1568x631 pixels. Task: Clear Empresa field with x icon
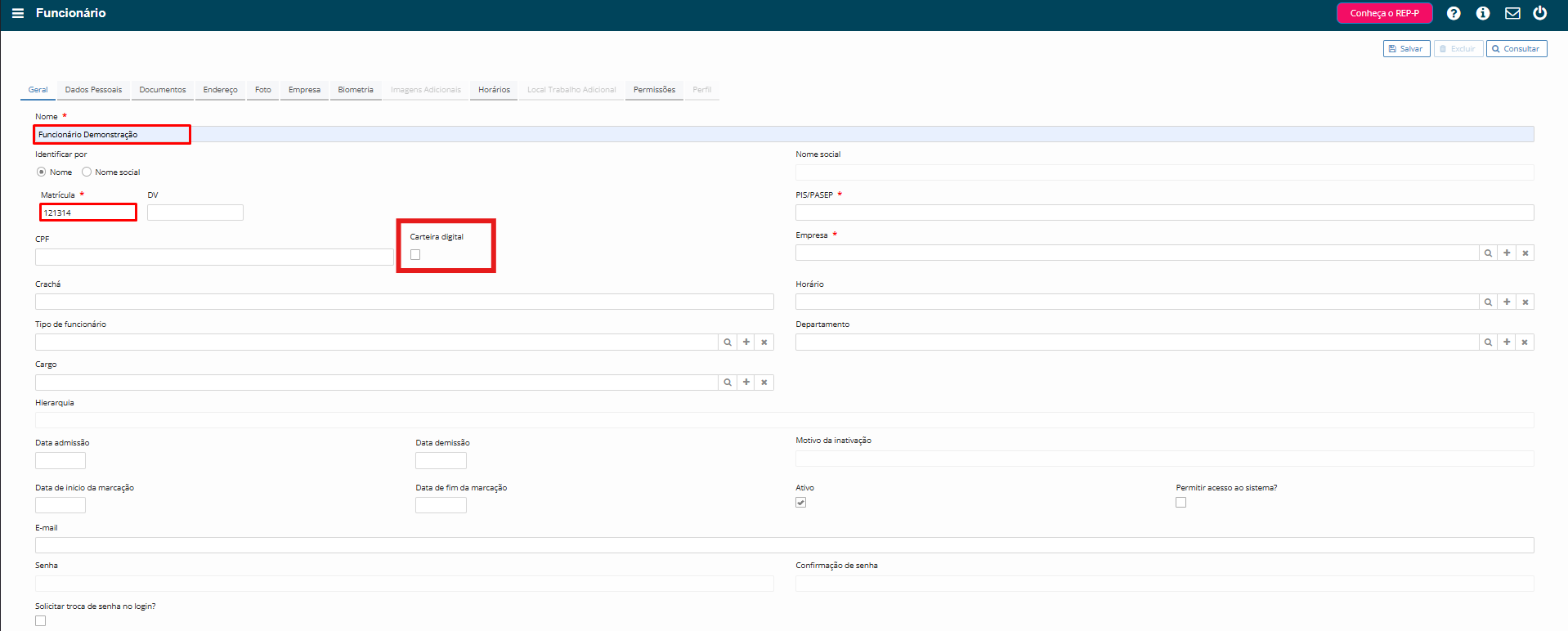1525,253
